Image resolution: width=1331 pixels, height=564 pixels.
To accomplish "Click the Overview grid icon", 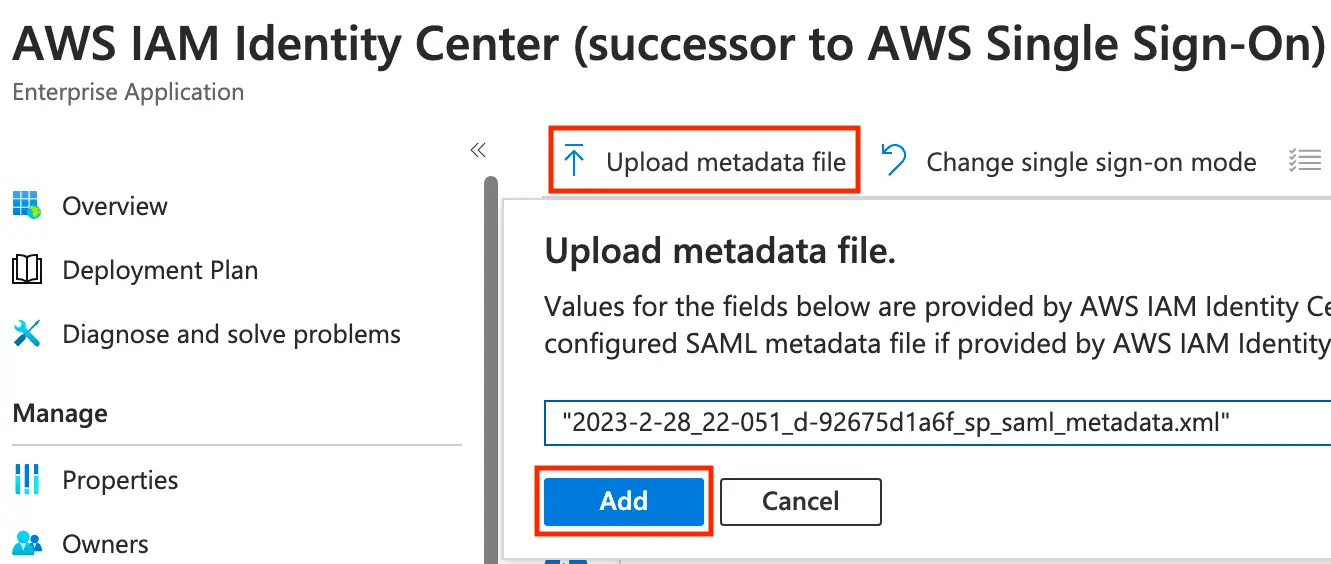I will tap(26, 206).
